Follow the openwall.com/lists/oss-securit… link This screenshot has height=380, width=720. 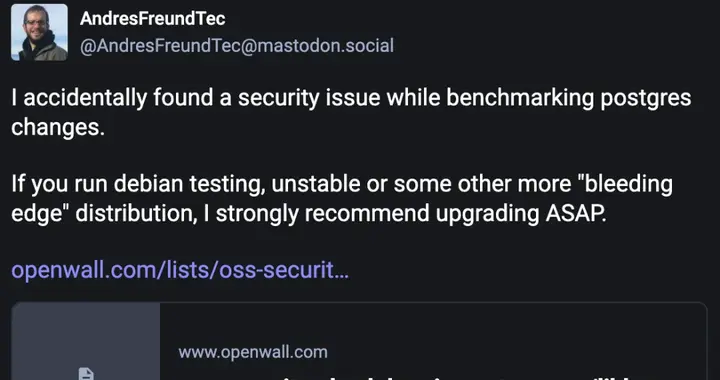click(180, 270)
